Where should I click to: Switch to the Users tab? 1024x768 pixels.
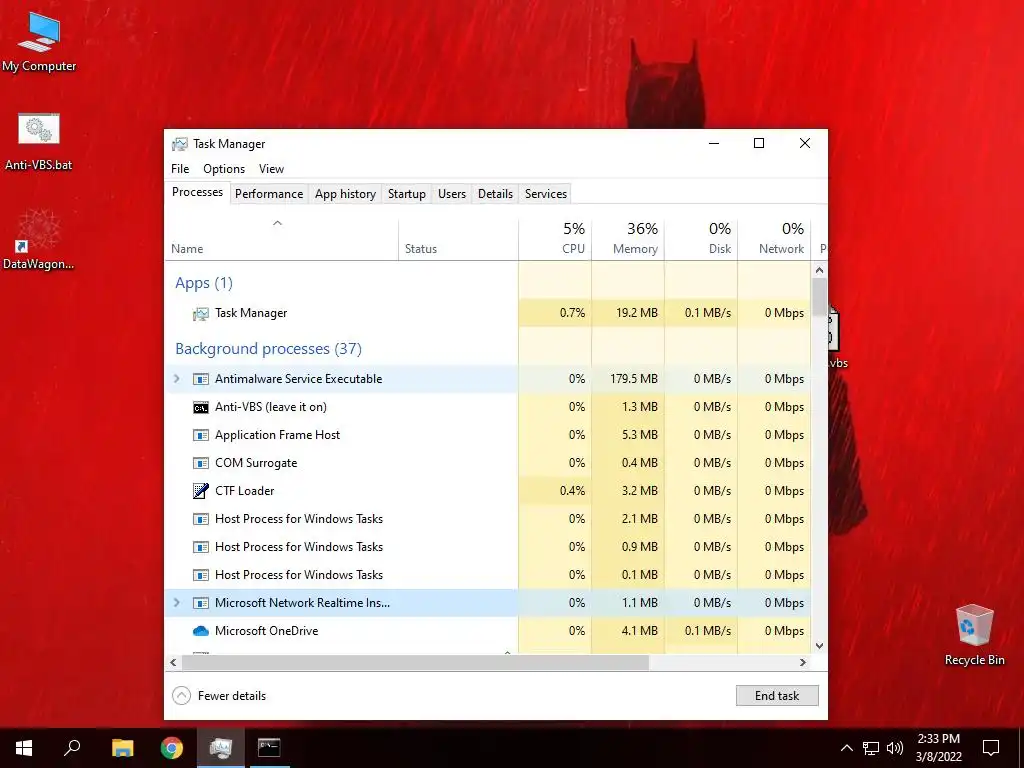tap(452, 194)
